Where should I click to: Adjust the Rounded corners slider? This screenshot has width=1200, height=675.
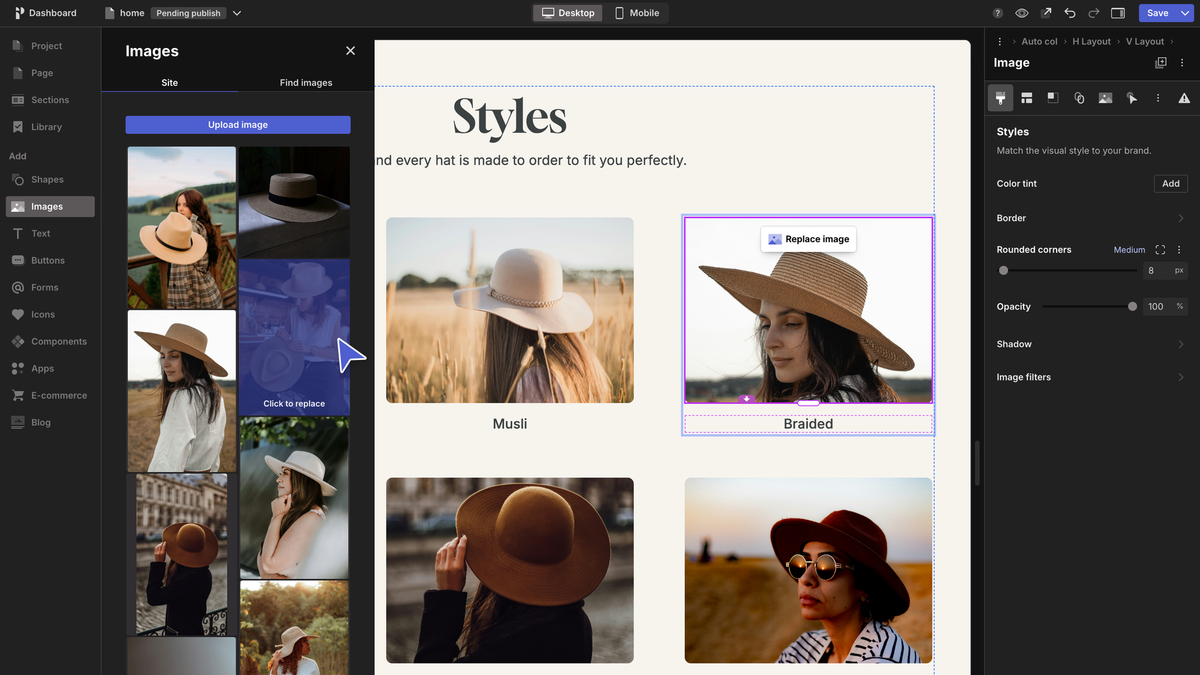pos(1067,271)
